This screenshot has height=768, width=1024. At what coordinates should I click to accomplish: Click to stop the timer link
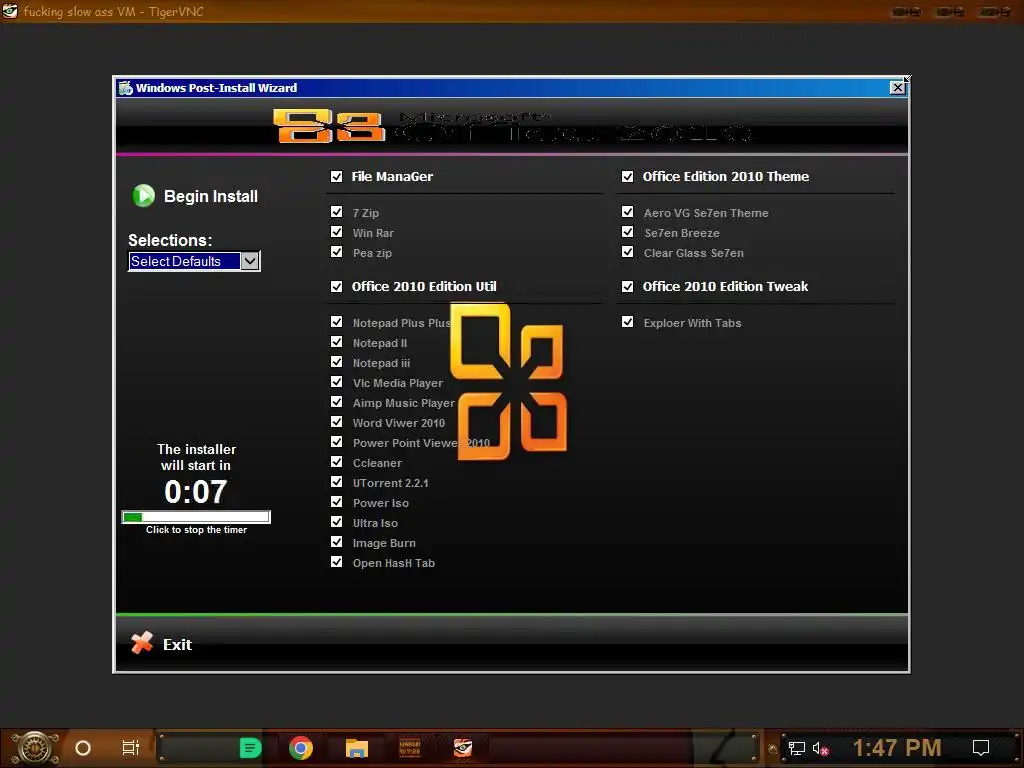[197, 530]
